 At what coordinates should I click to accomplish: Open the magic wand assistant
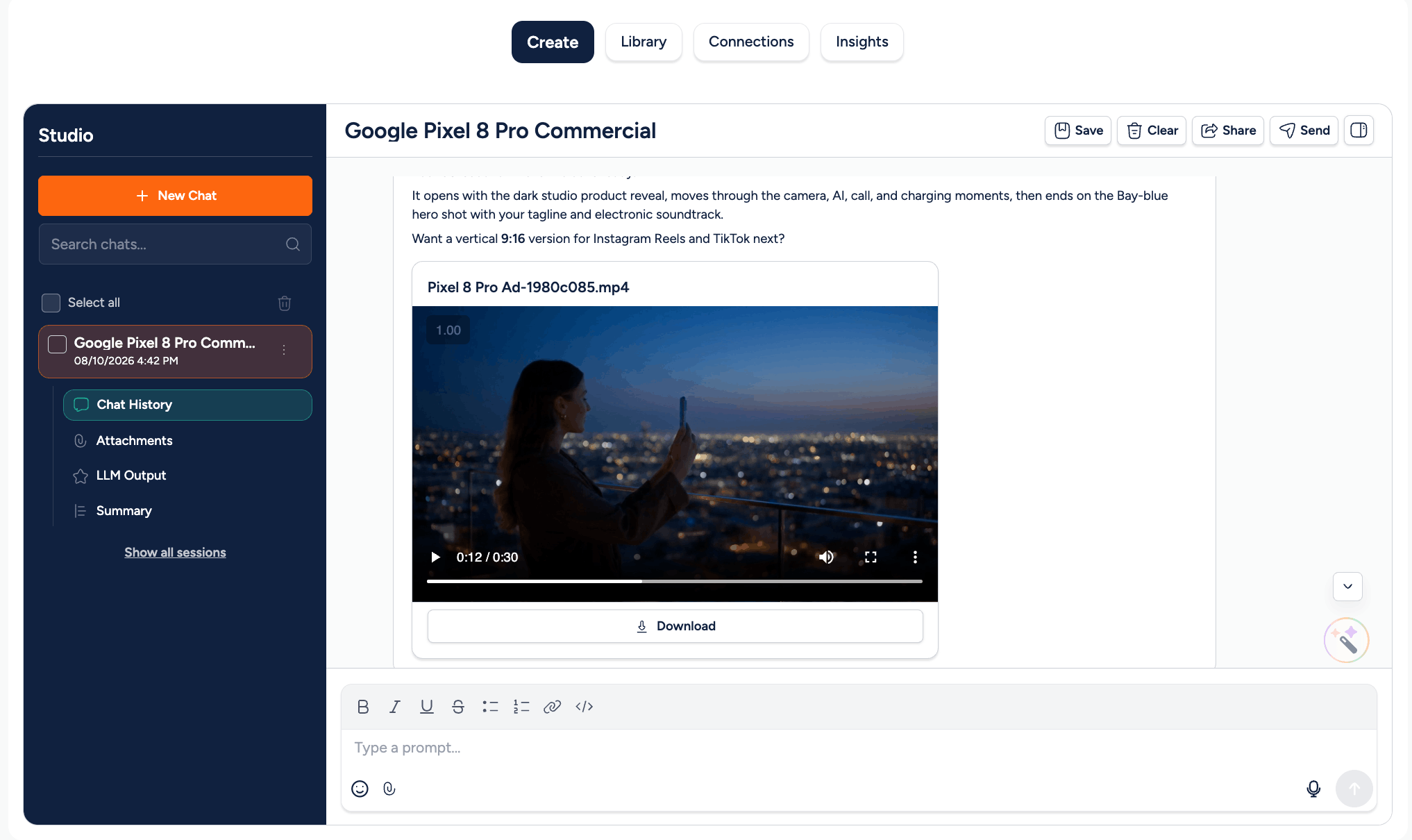click(x=1347, y=640)
